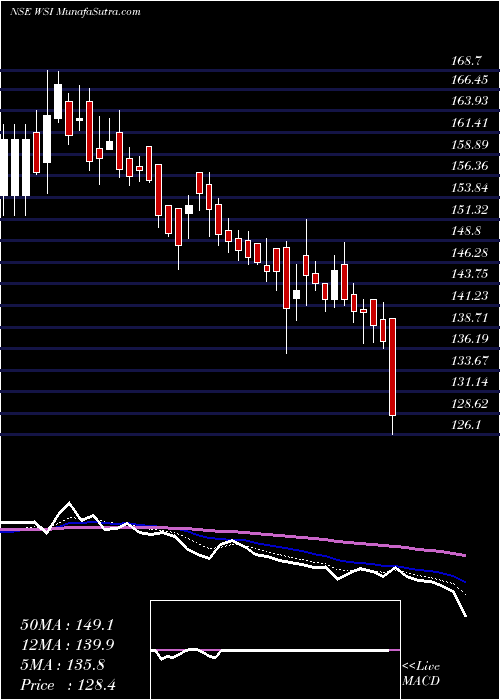Click the 141.23 price axis label
500x700 pixels.
[x=470, y=296]
